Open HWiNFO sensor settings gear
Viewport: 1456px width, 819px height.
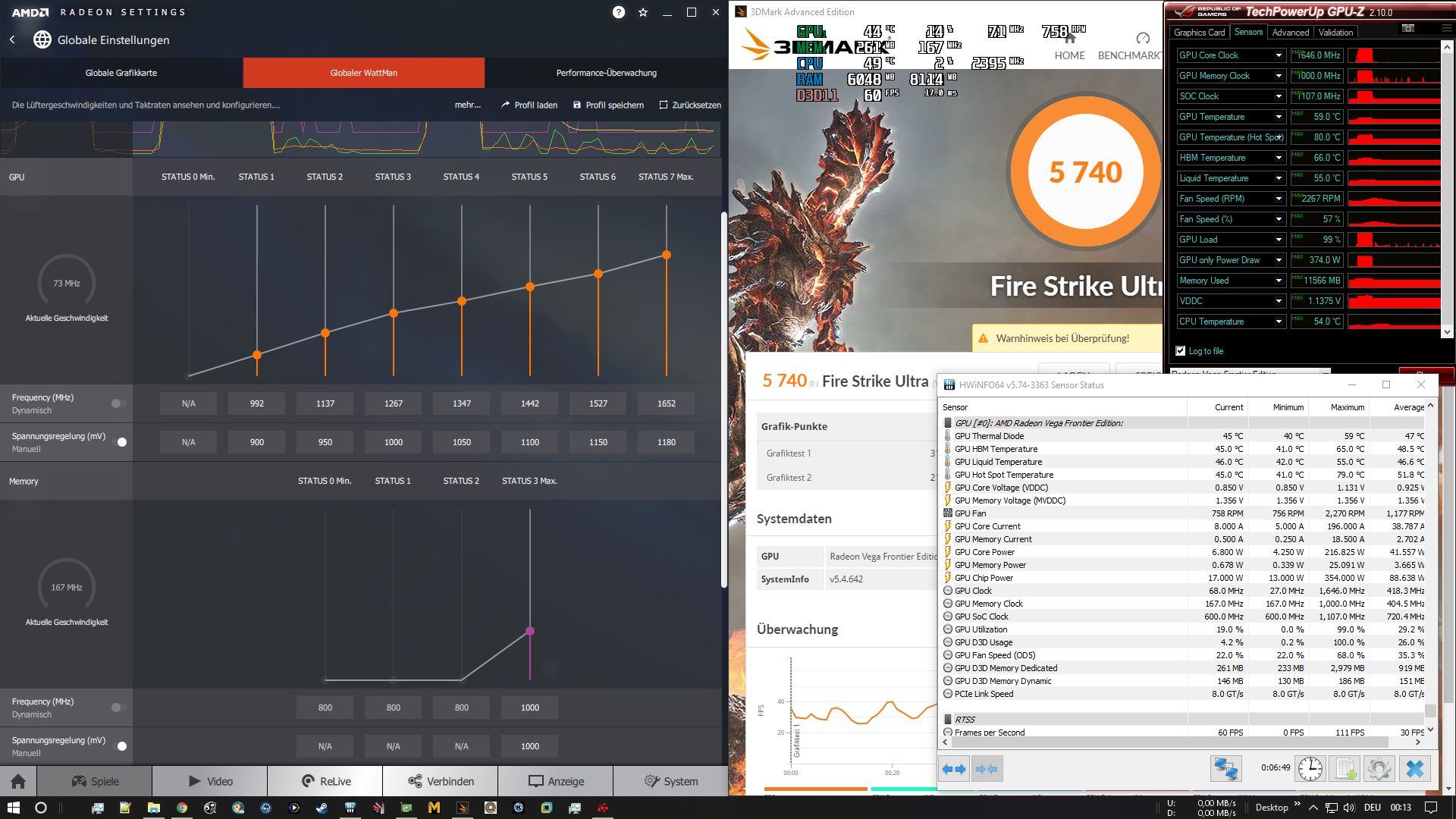coord(1379,769)
